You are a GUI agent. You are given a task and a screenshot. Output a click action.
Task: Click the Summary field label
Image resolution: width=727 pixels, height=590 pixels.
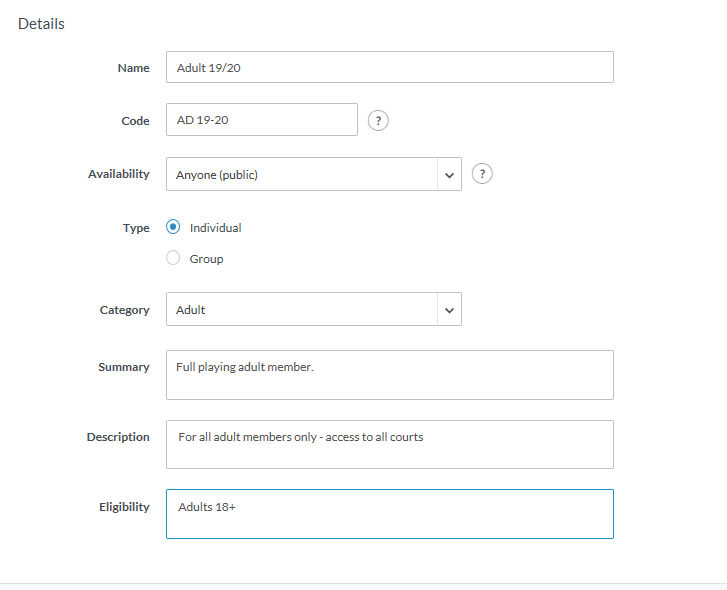pyautogui.click(x=123, y=367)
